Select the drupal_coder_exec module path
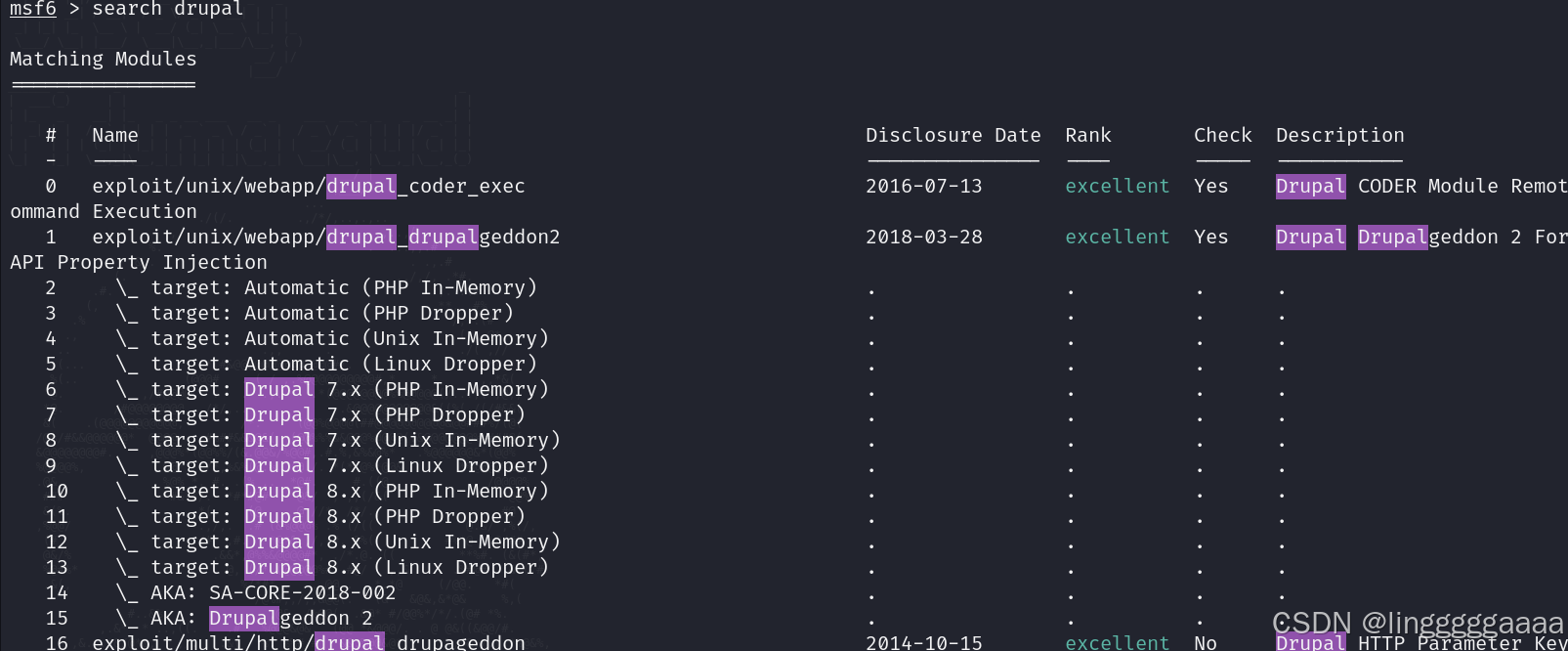1568x651 pixels. point(309,187)
